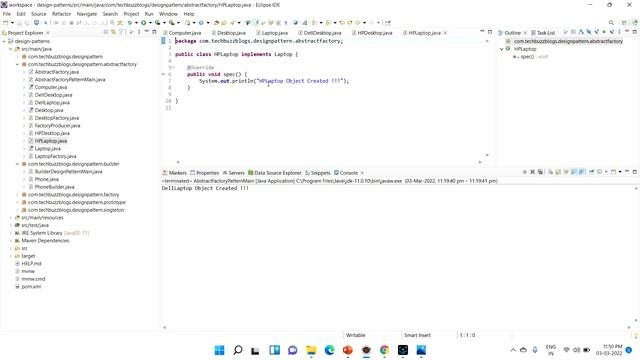Open the toolbar Search magnifier icon
640x360 pixels.
click(611, 22)
